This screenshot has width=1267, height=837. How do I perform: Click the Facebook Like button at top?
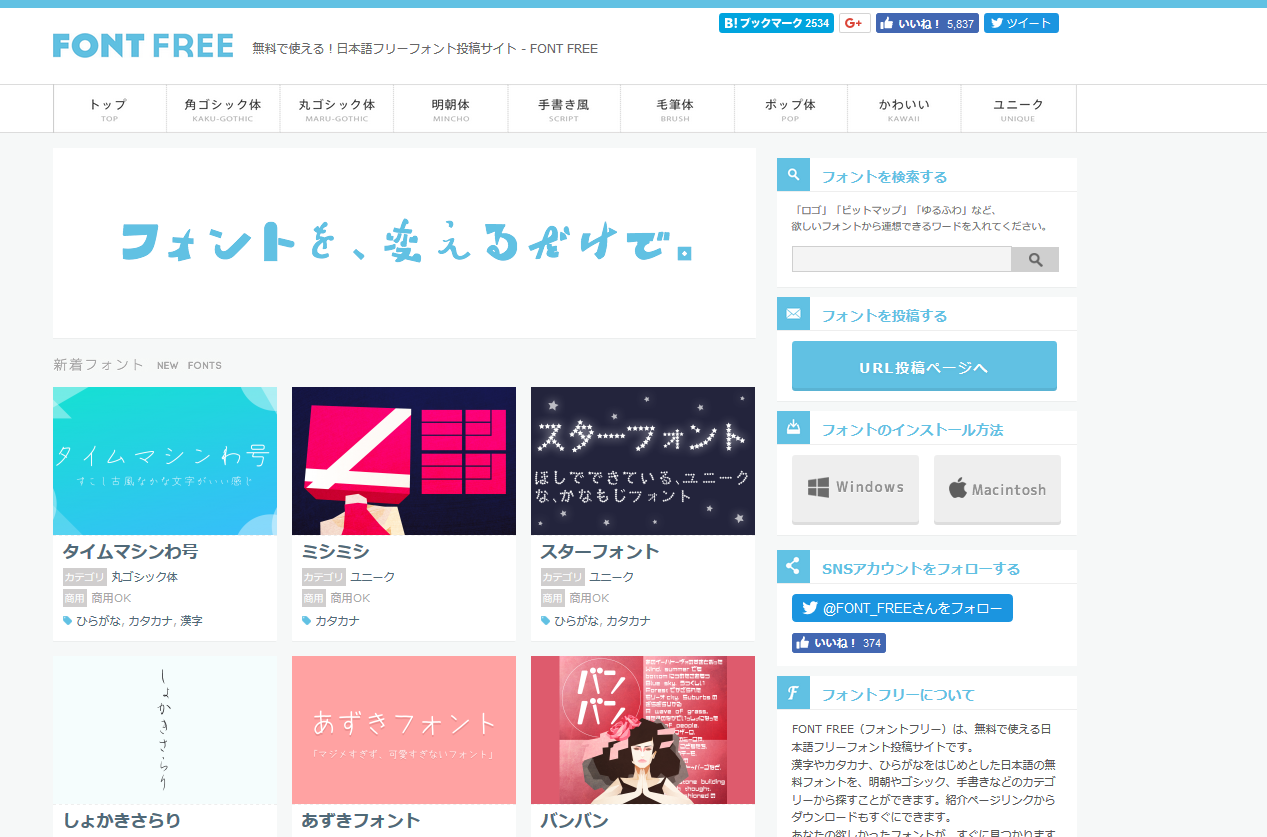926,23
